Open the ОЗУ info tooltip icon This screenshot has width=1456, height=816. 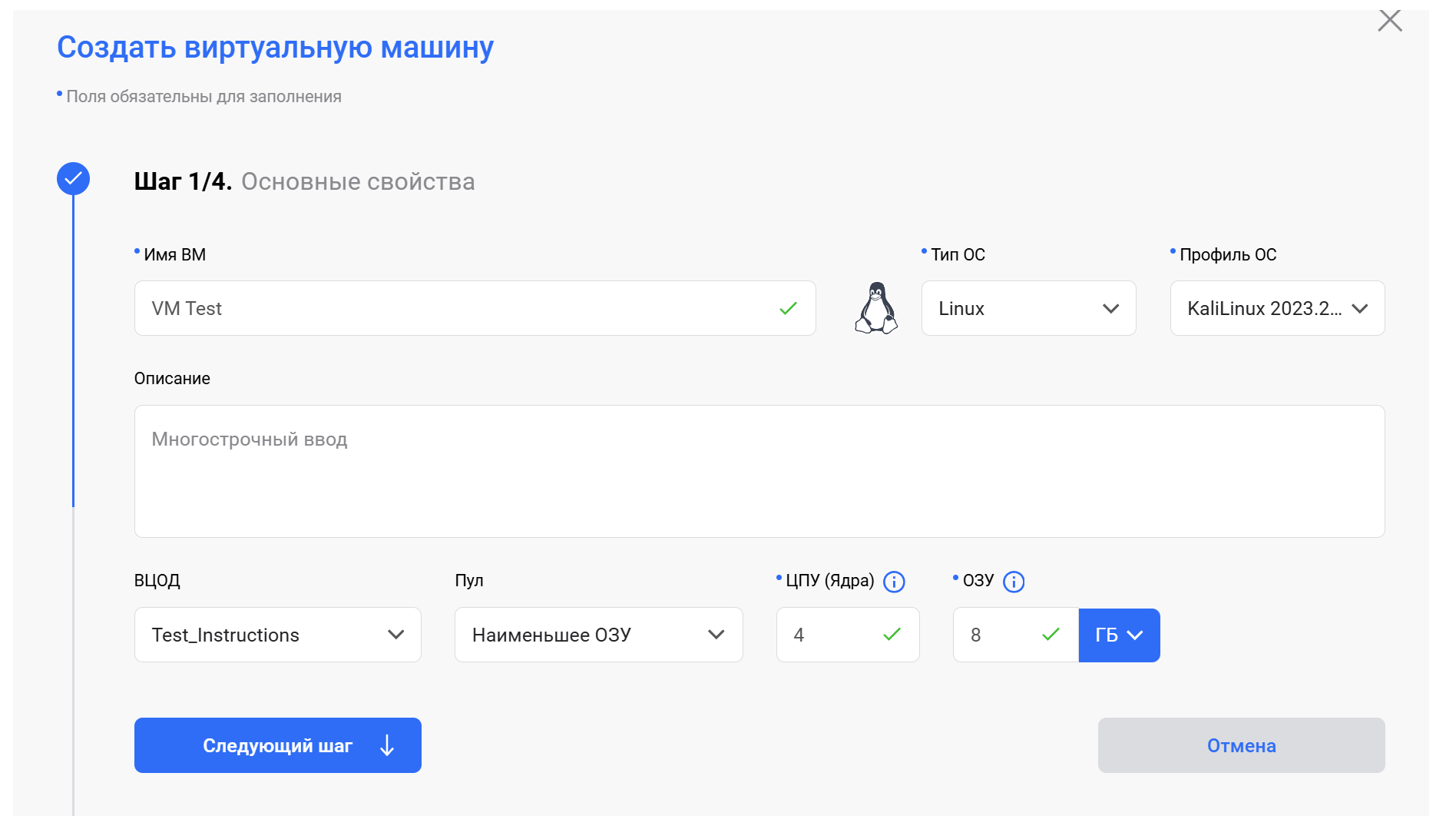click(x=1014, y=582)
